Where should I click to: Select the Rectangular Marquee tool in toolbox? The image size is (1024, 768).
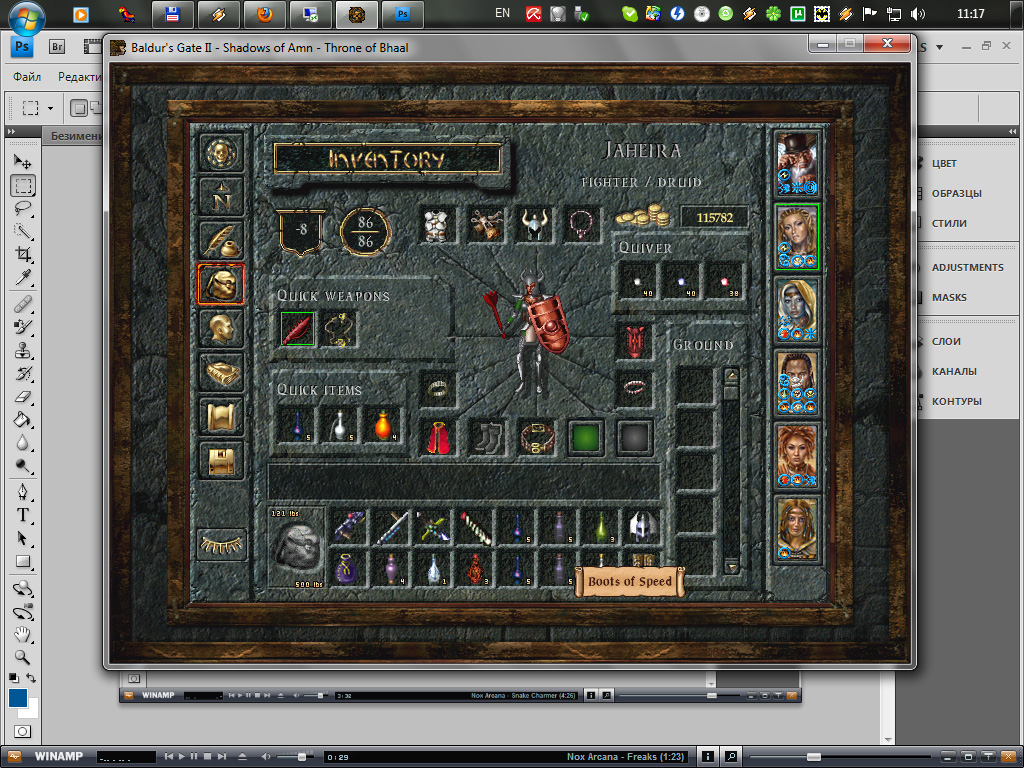click(x=23, y=185)
